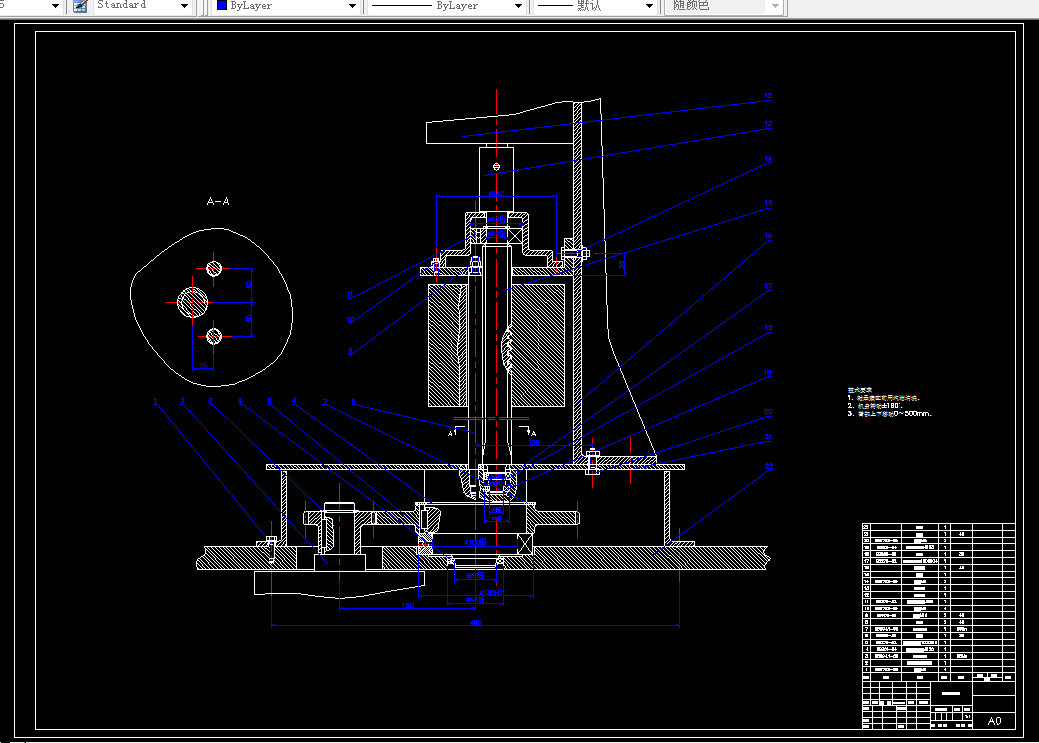Click part callout number 12
This screenshot has width=1039, height=743.
coord(768,96)
